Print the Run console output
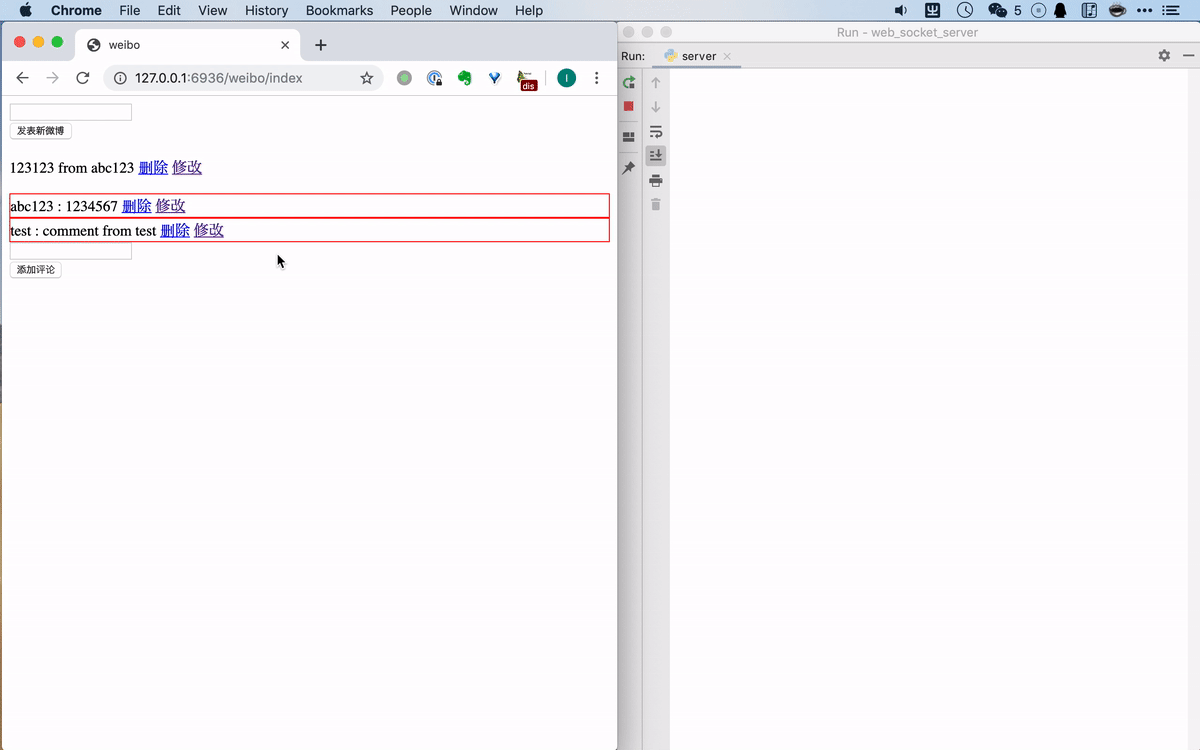This screenshot has width=1200, height=750. 656,180
